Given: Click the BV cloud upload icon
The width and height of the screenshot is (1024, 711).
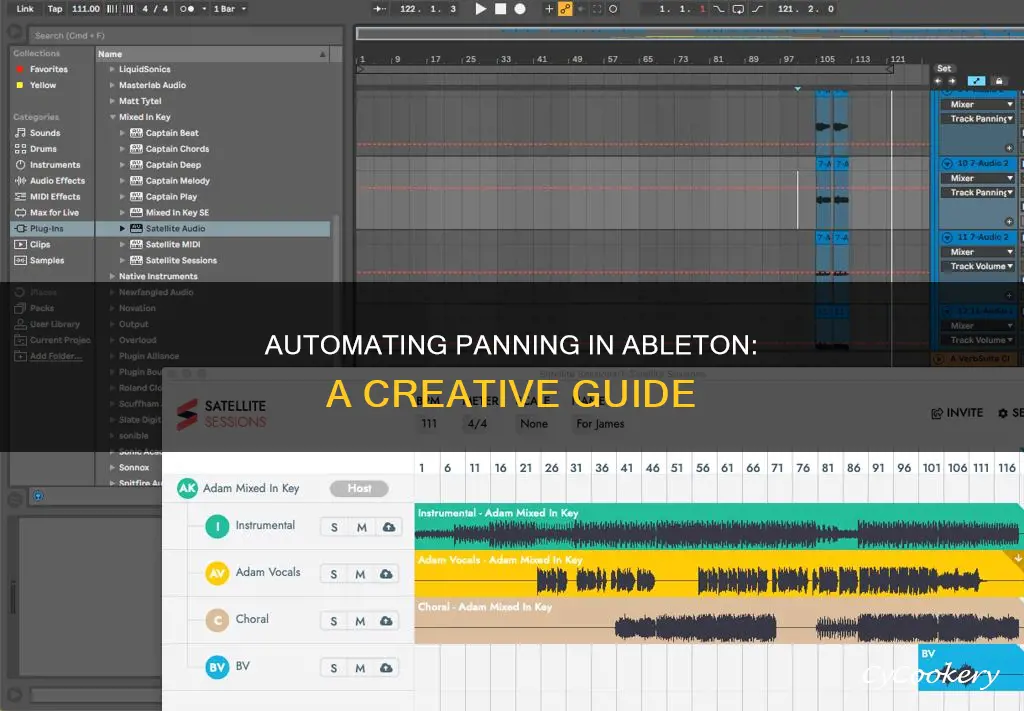Looking at the screenshot, I should click(387, 668).
